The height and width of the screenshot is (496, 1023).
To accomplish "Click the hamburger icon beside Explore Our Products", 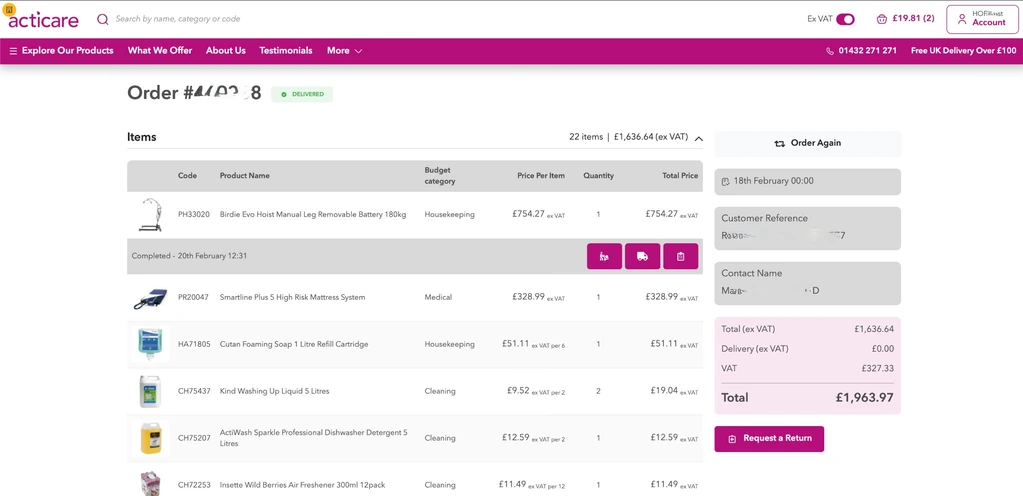I will (x=13, y=51).
